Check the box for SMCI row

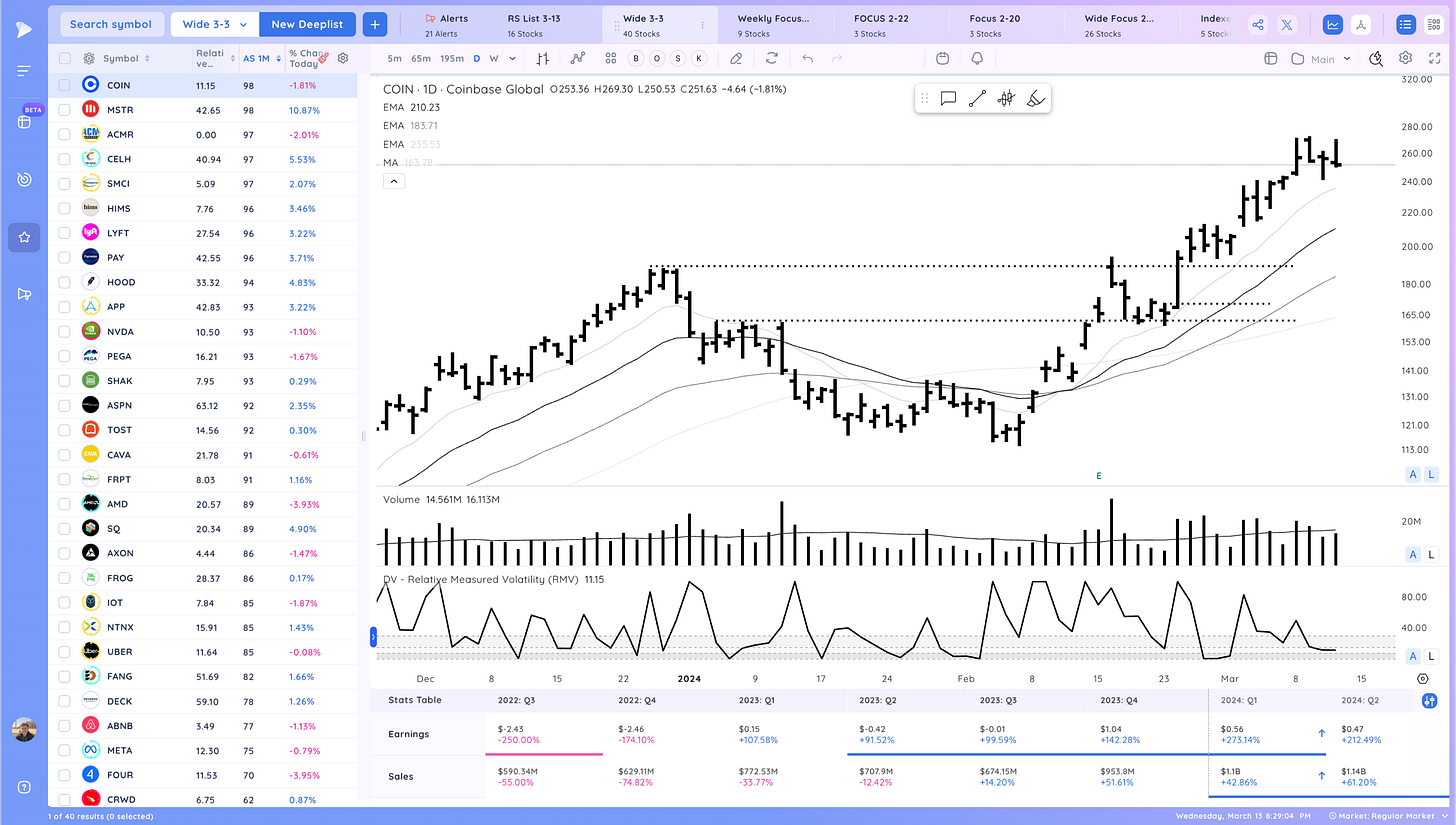(x=65, y=184)
